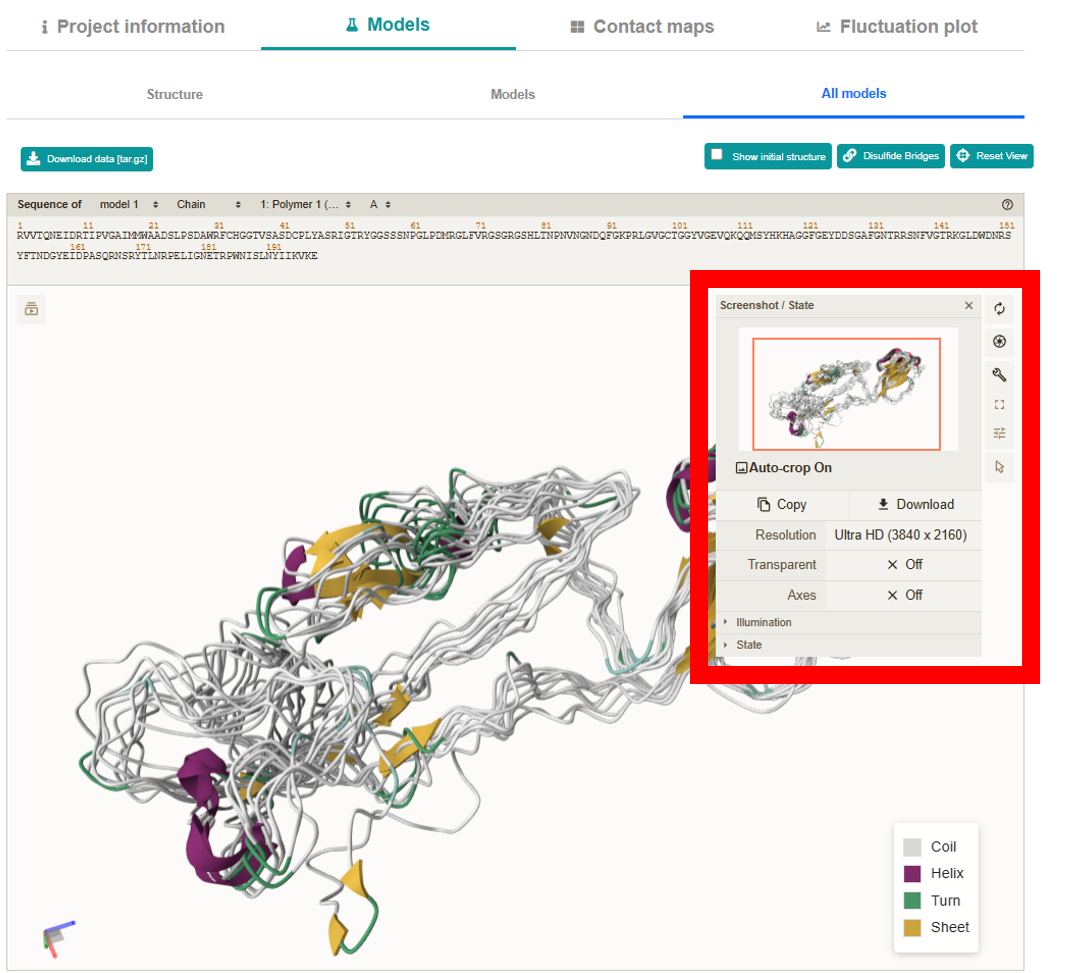Expand the State section
This screenshot has width=1065, height=973.
(x=848, y=645)
